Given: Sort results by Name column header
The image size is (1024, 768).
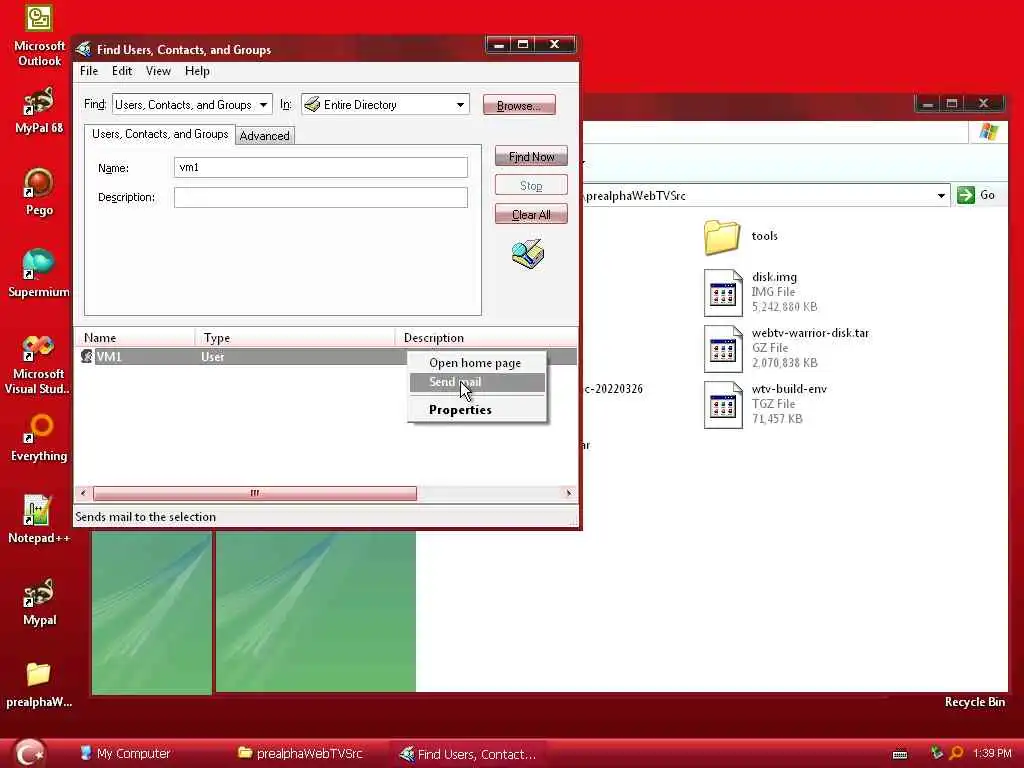Looking at the screenshot, I should [135, 338].
